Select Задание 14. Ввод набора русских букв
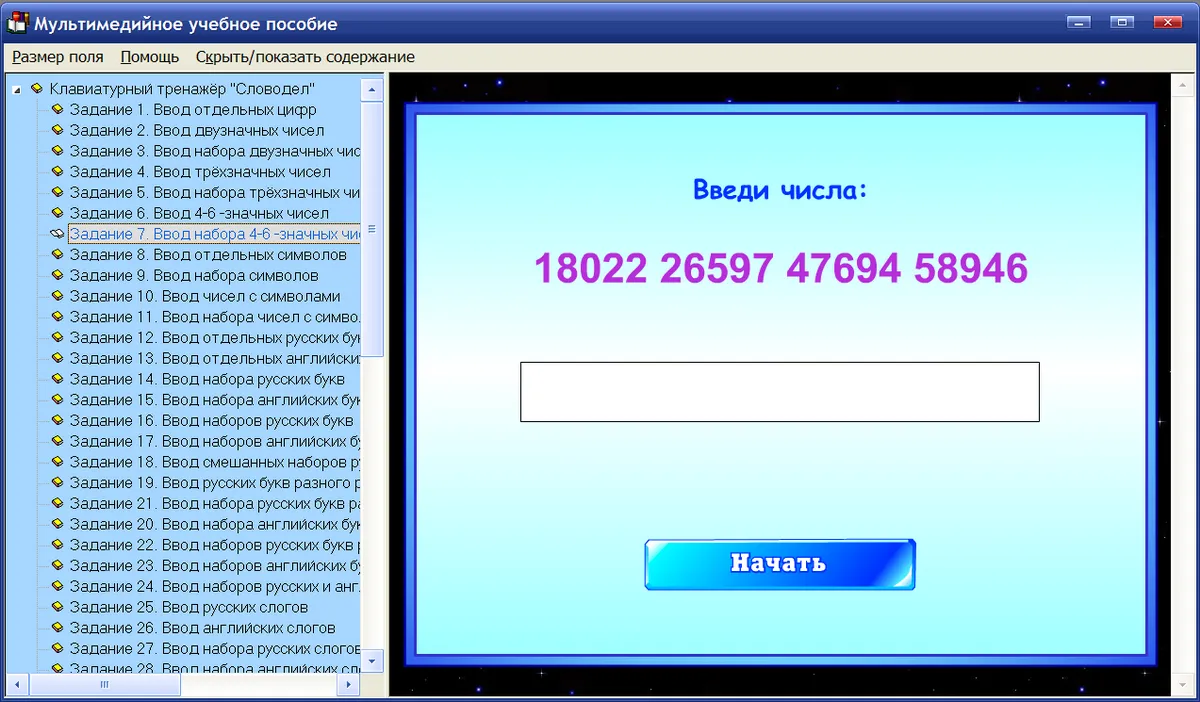The height and width of the screenshot is (702, 1200). tap(207, 379)
